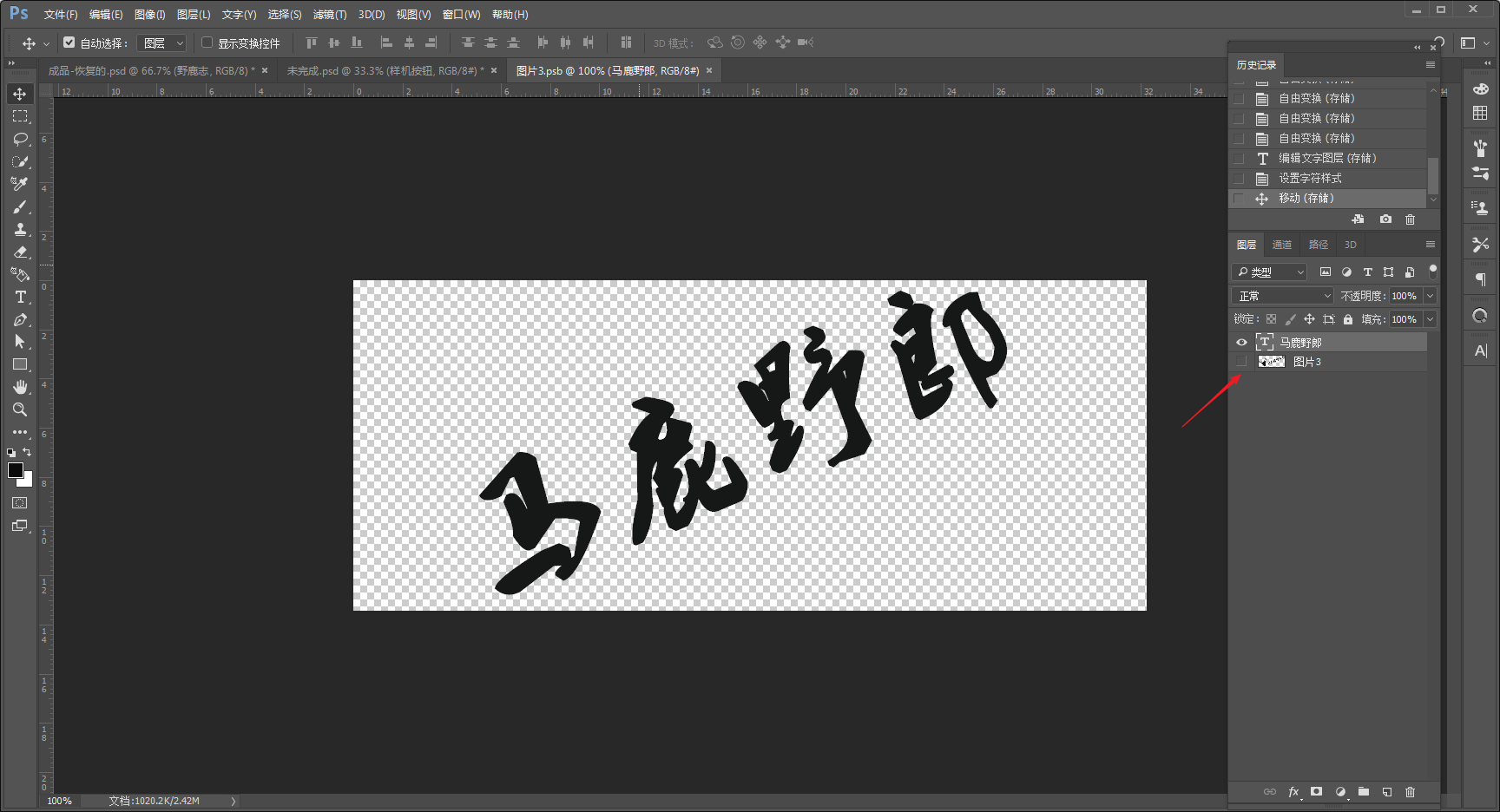Select the Horizontal Type tool
1500x812 pixels.
click(x=20, y=297)
